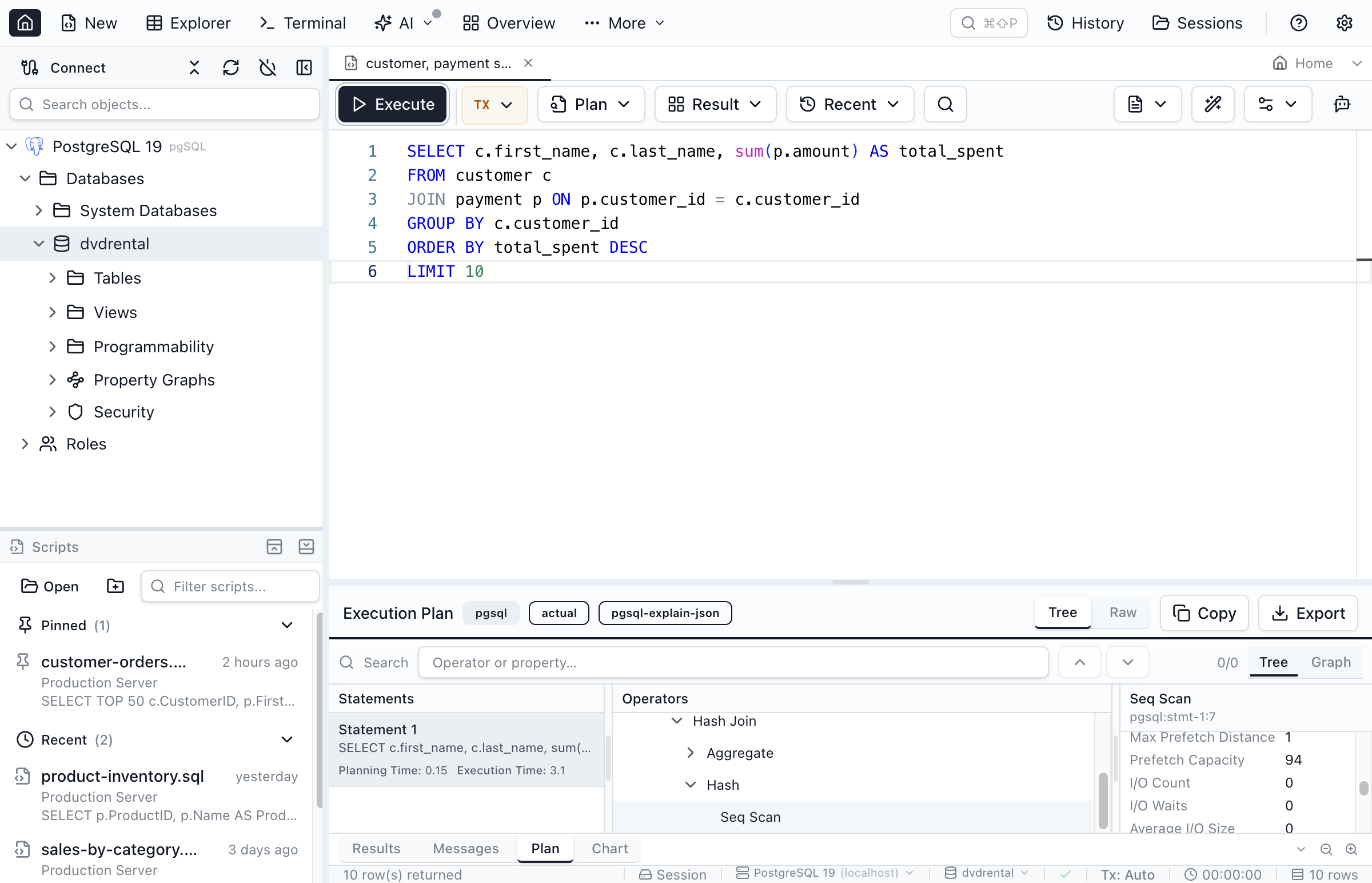Open the help question mark icon
Image resolution: width=1372 pixels, height=883 pixels.
(x=1298, y=23)
